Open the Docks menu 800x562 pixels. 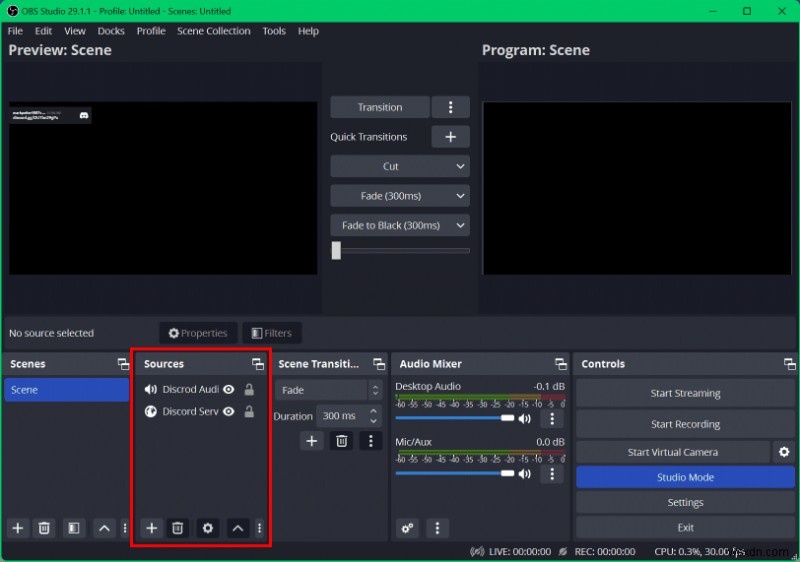tap(111, 31)
